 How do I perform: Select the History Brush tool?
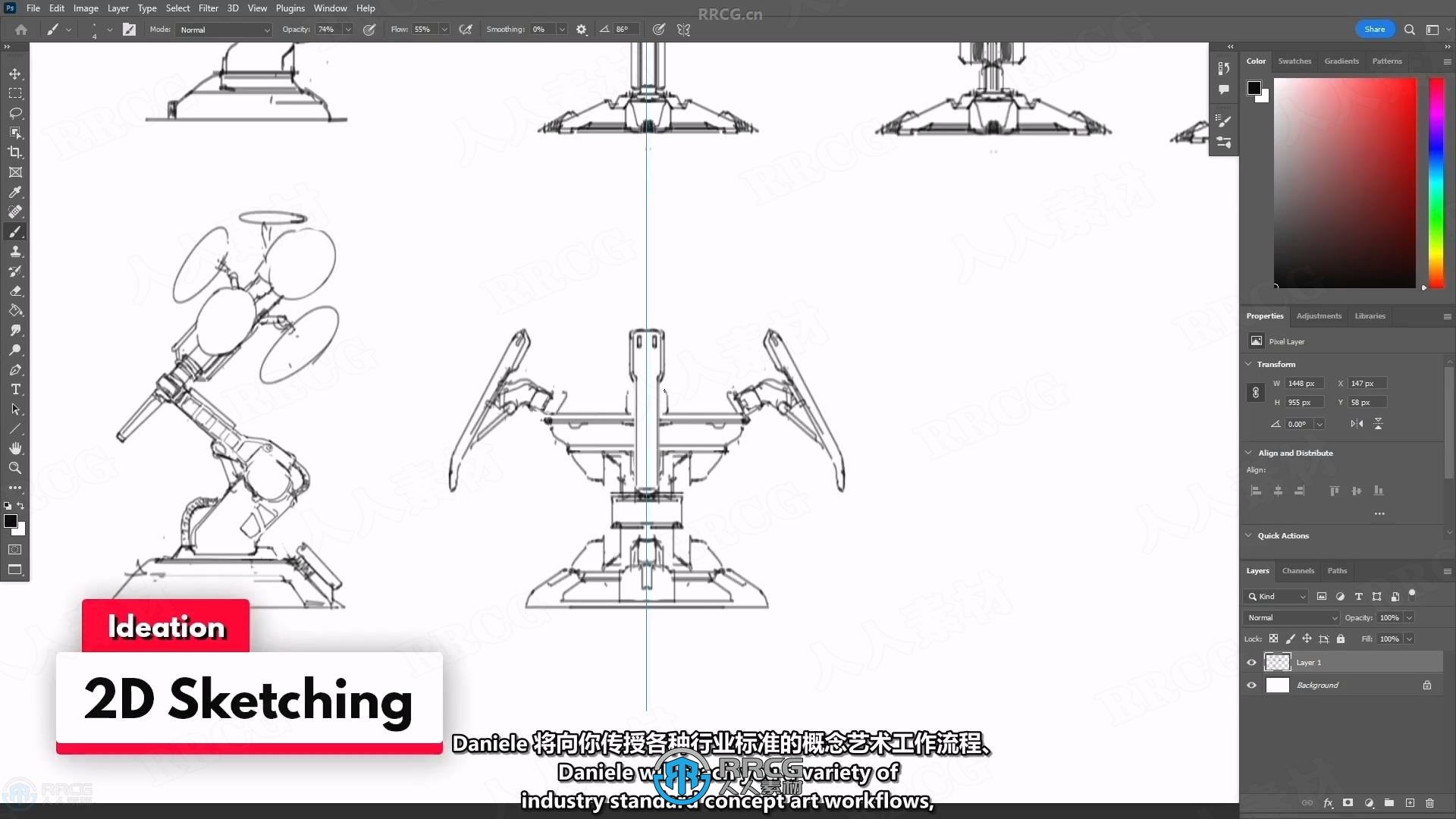tap(15, 271)
